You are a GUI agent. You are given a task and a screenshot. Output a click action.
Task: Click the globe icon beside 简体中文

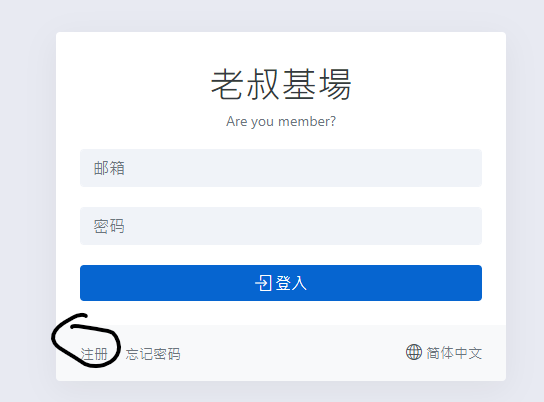(x=414, y=352)
